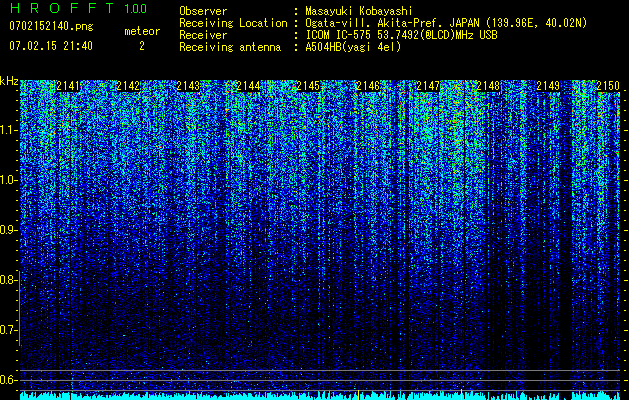Click the 0.9 frequency axis label
The width and height of the screenshot is (629, 400).
tap(8, 230)
